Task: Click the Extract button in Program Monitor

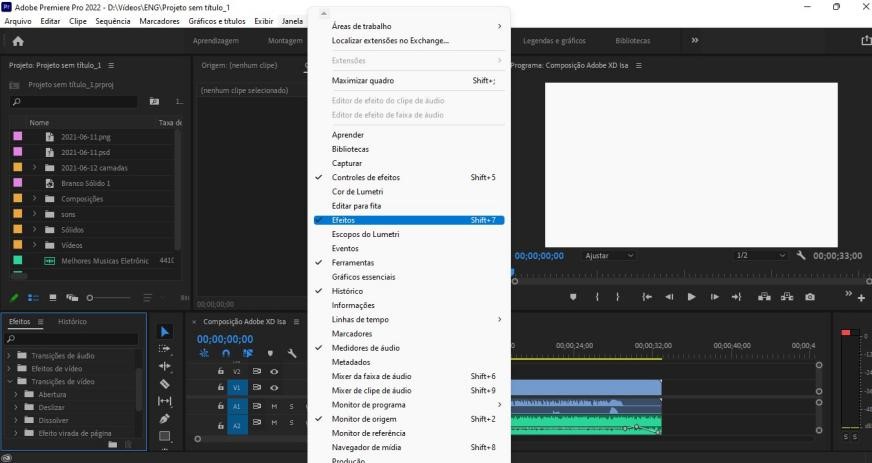Action: (x=787, y=297)
